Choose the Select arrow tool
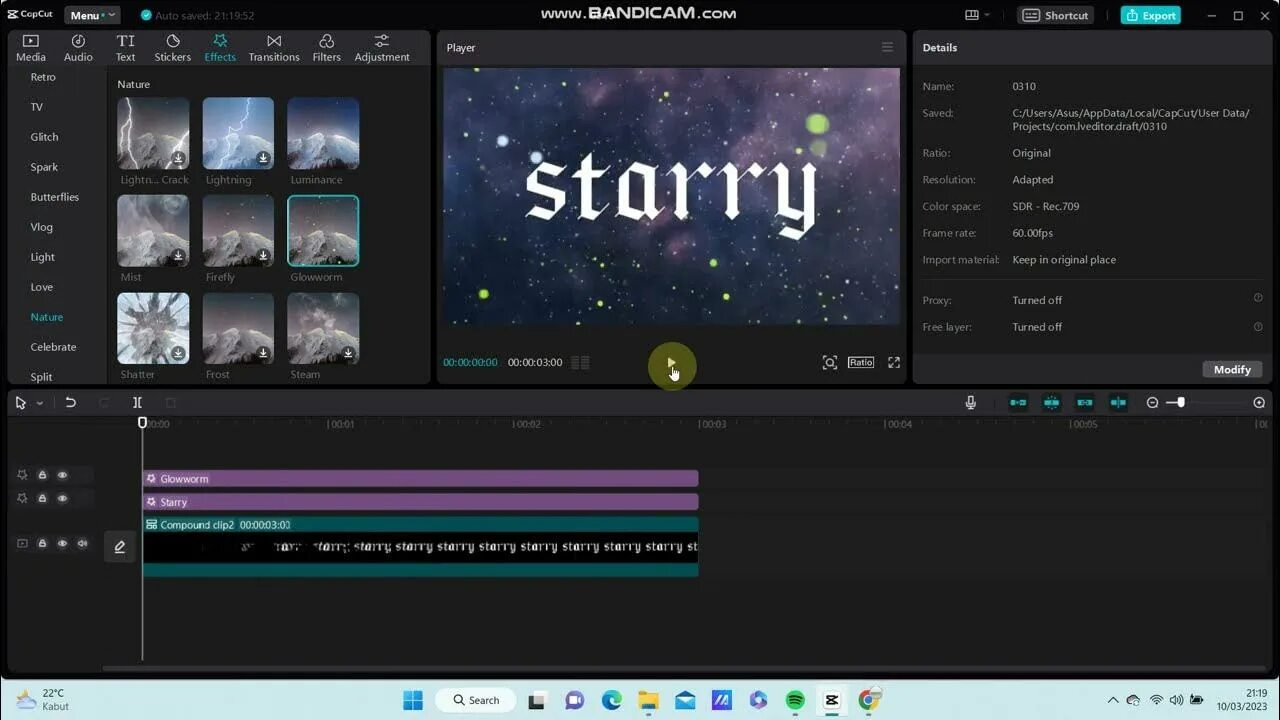 click(20, 402)
